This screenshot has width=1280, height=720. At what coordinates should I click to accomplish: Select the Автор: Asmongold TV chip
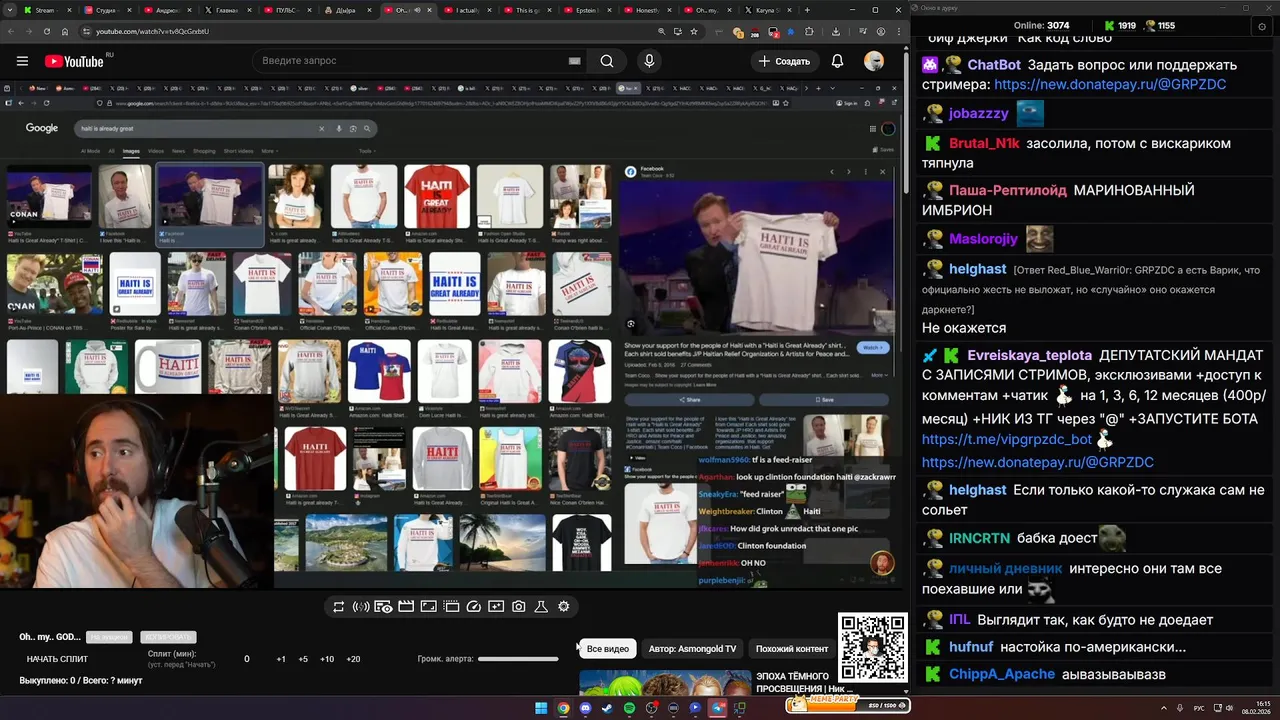click(692, 649)
